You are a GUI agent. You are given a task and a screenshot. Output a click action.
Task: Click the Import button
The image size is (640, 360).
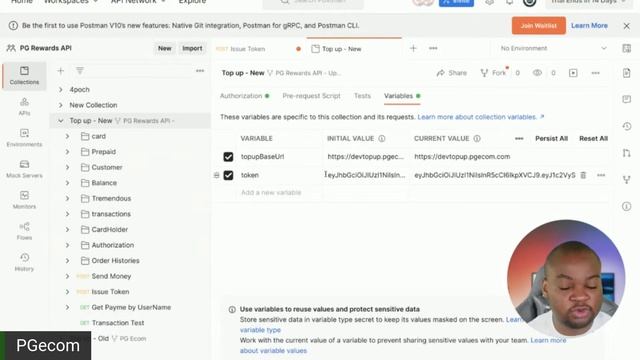tap(192, 48)
